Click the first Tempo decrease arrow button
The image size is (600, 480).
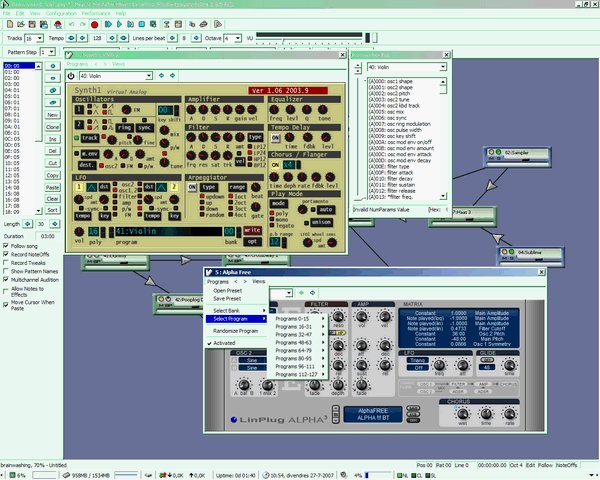71,38
